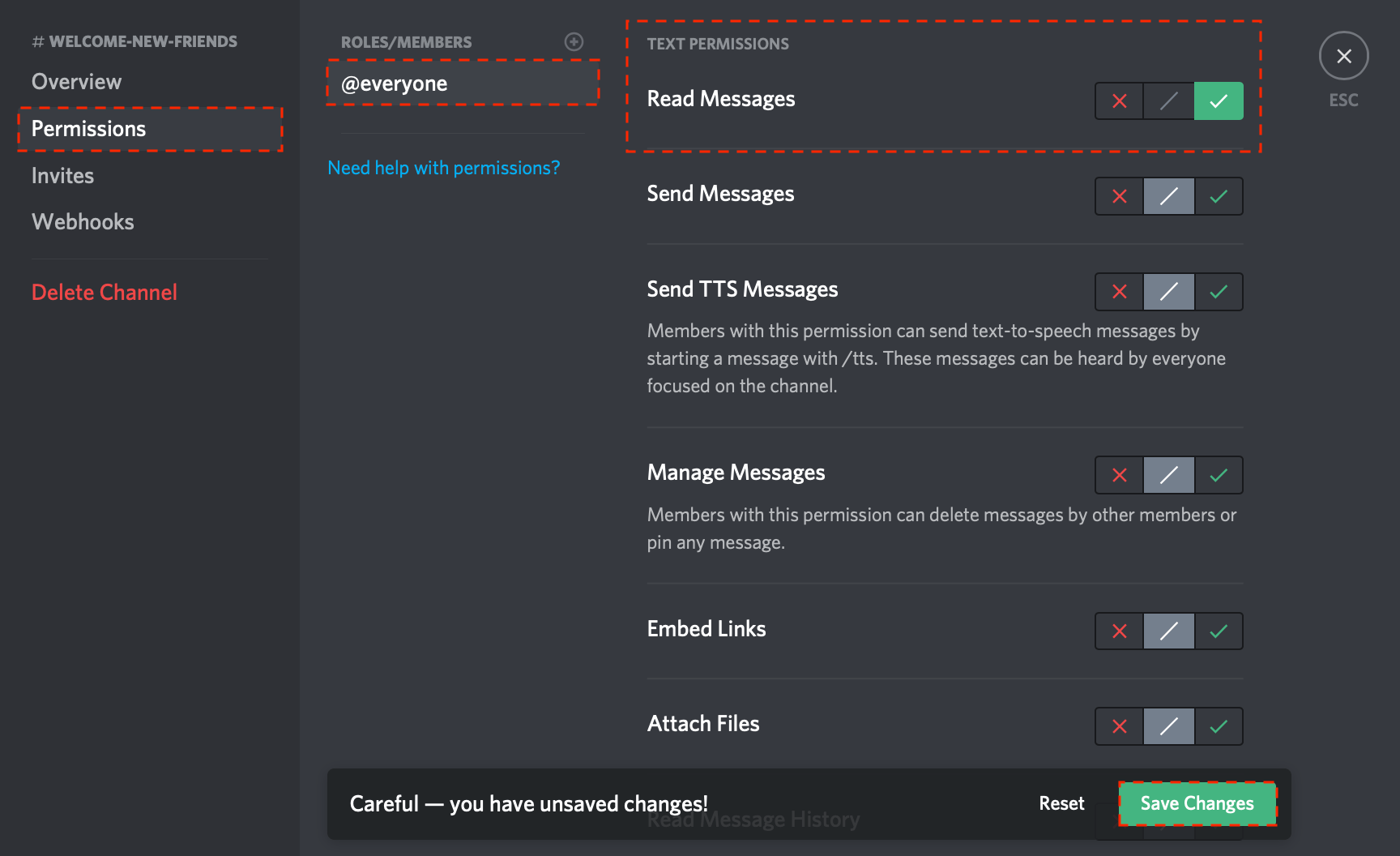The image size is (1400, 856).
Task: Open 'Need help with permissions?' link
Action: (x=443, y=168)
